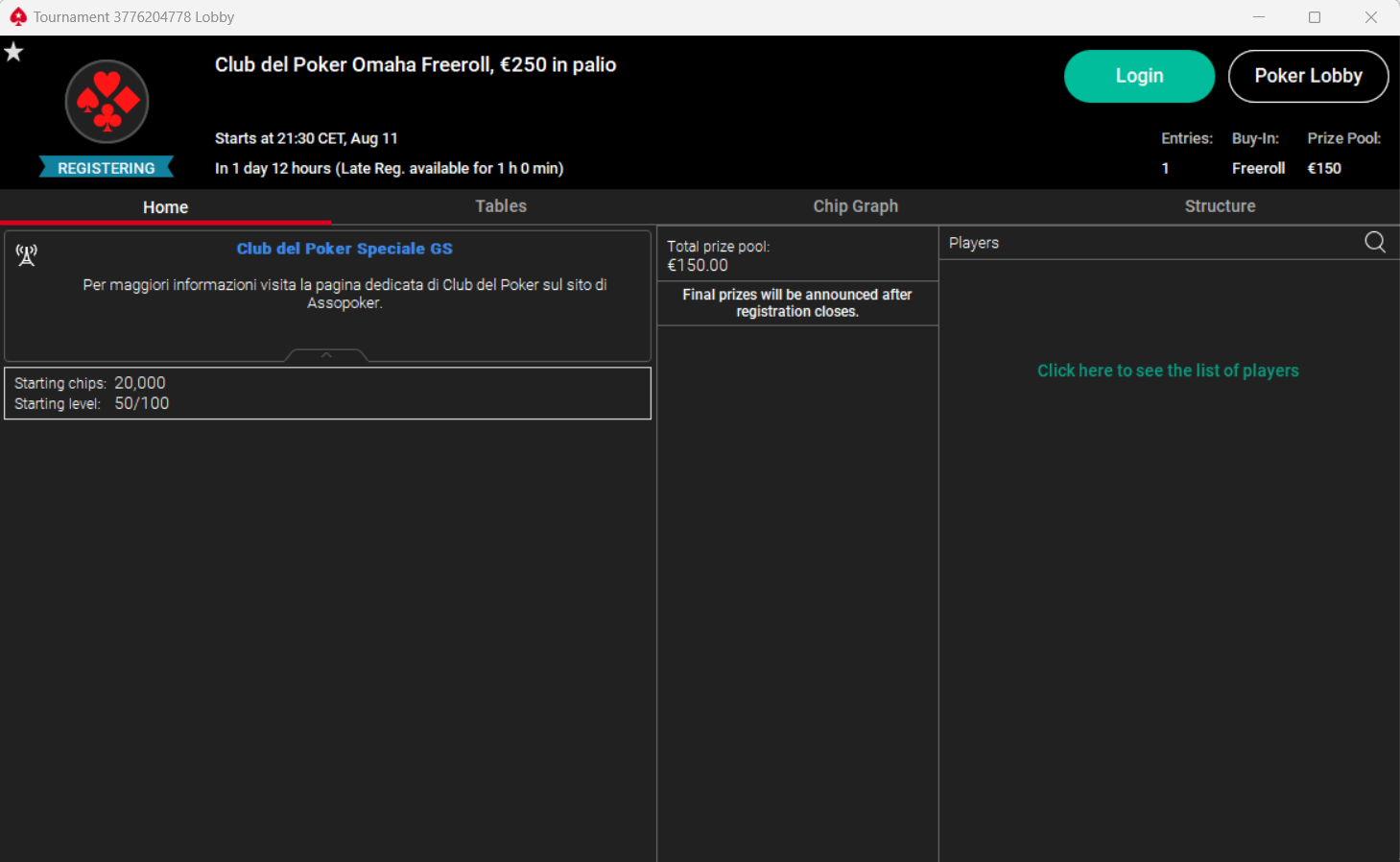Screen dimensions: 1400x862
Task: Switch to the Home tab
Action: coord(165,207)
